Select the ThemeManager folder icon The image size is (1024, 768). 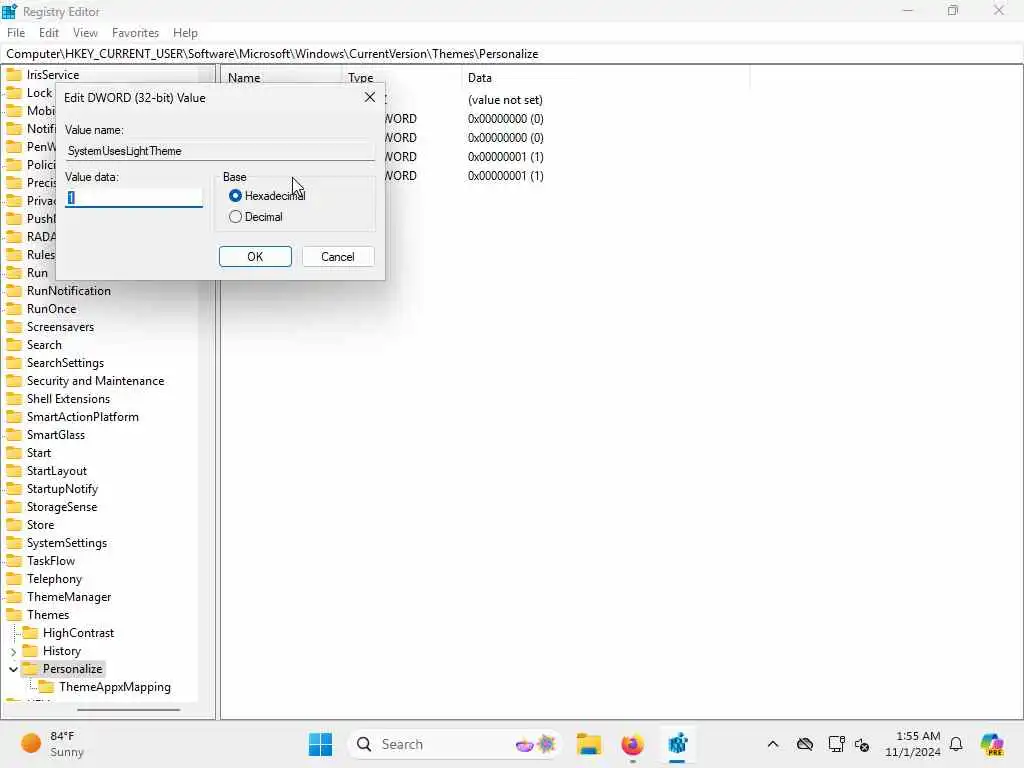coord(14,597)
